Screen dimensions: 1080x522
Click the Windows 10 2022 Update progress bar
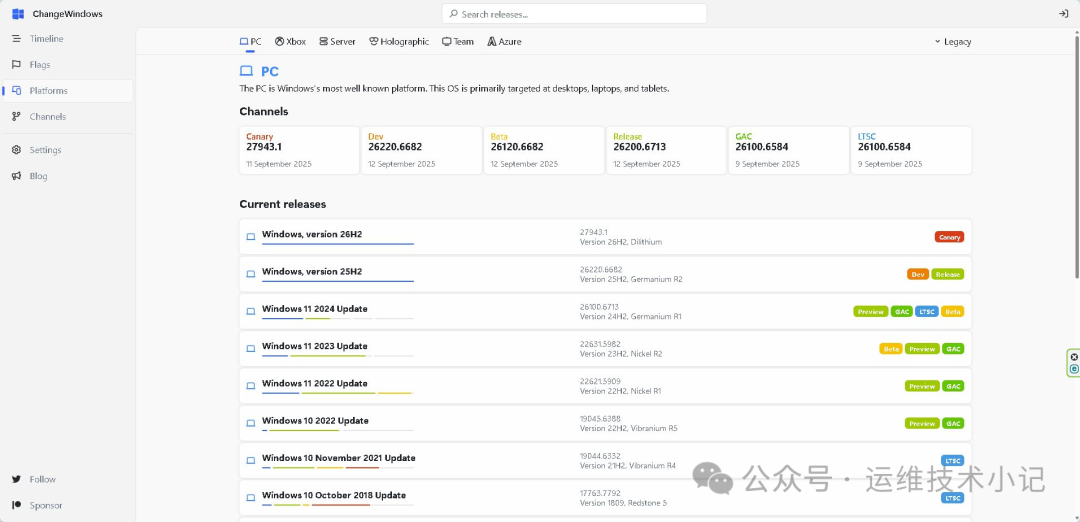pos(338,430)
